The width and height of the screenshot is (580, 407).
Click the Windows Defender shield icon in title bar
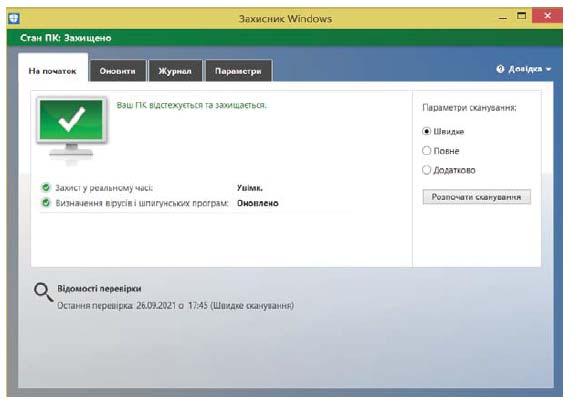14,18
